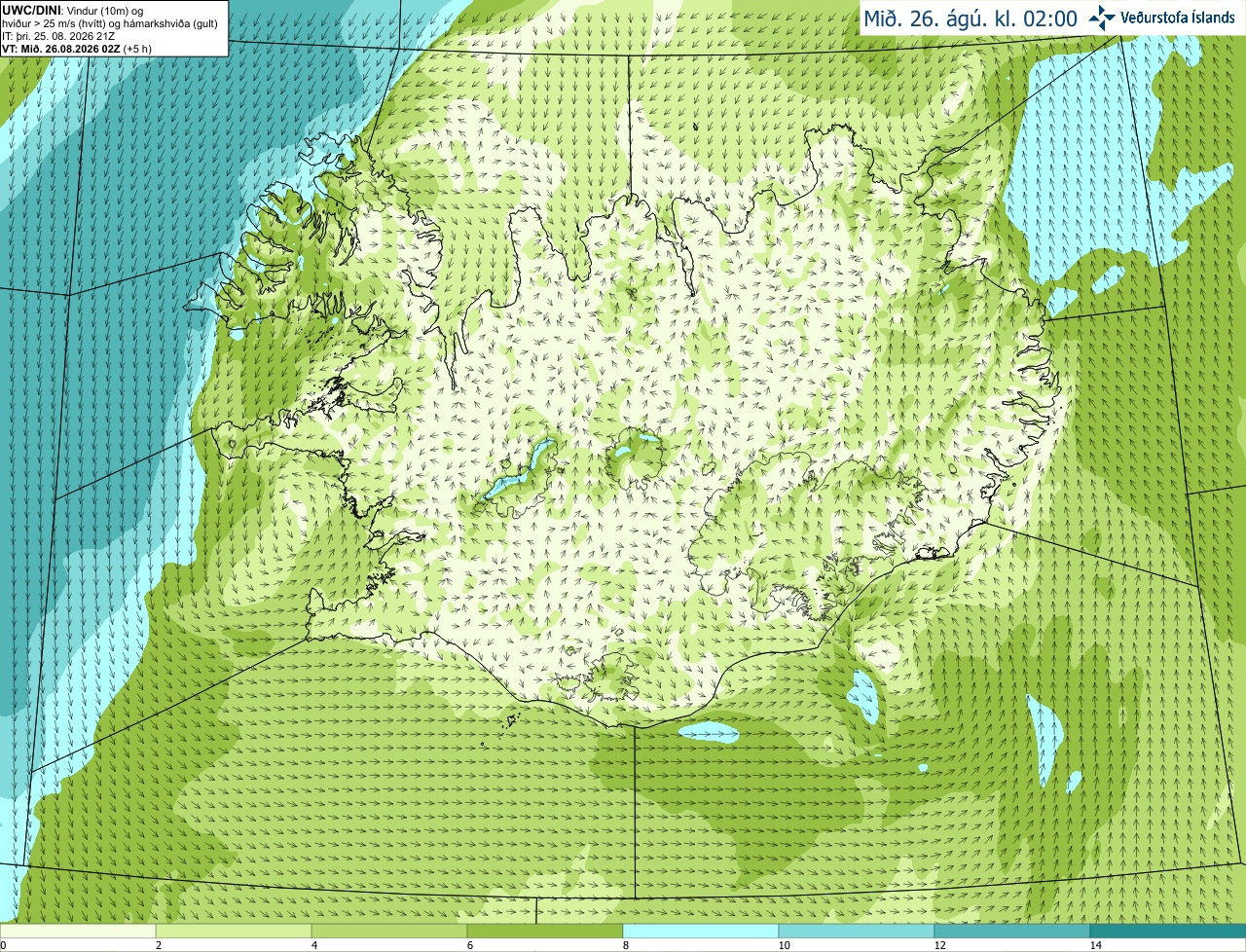Click the long blue lake in central Iceland
The width and height of the screenshot is (1246, 952).
521,467
